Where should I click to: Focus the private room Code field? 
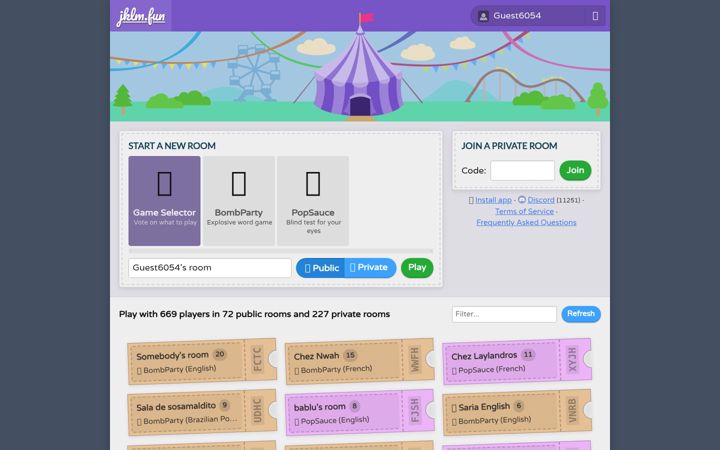(x=523, y=170)
